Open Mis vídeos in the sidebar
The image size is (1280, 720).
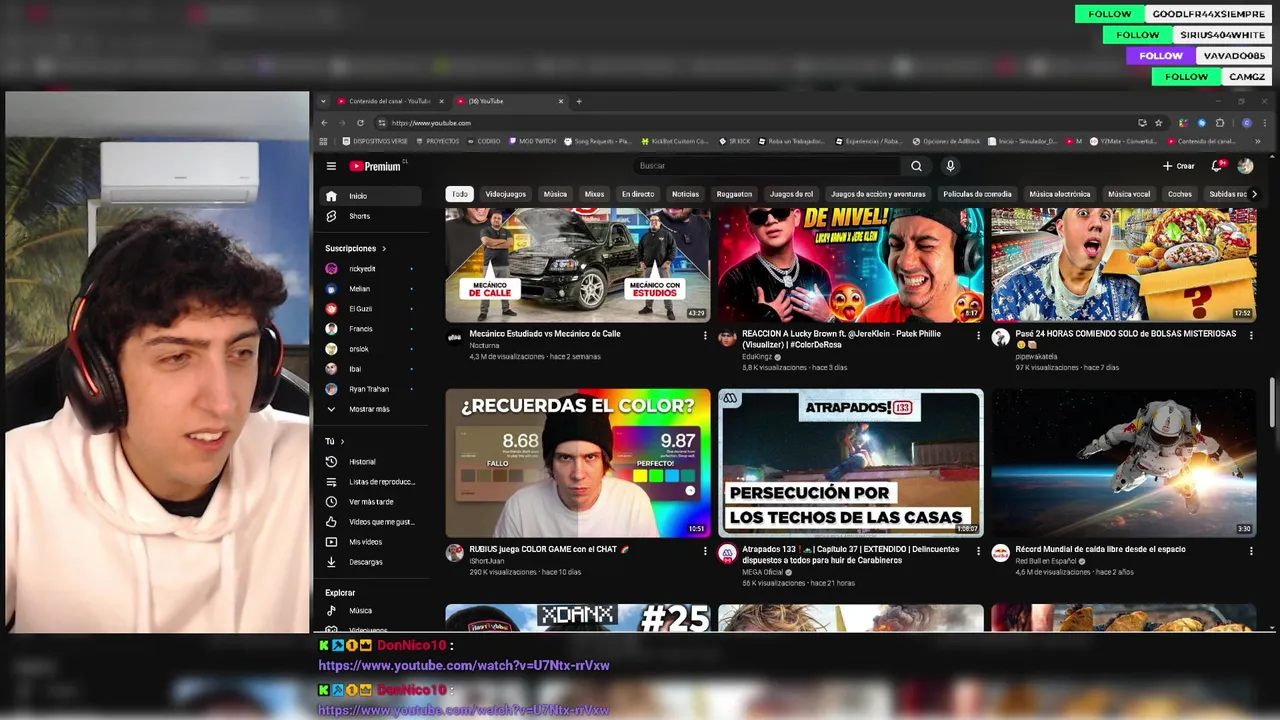pyautogui.click(x=371, y=542)
